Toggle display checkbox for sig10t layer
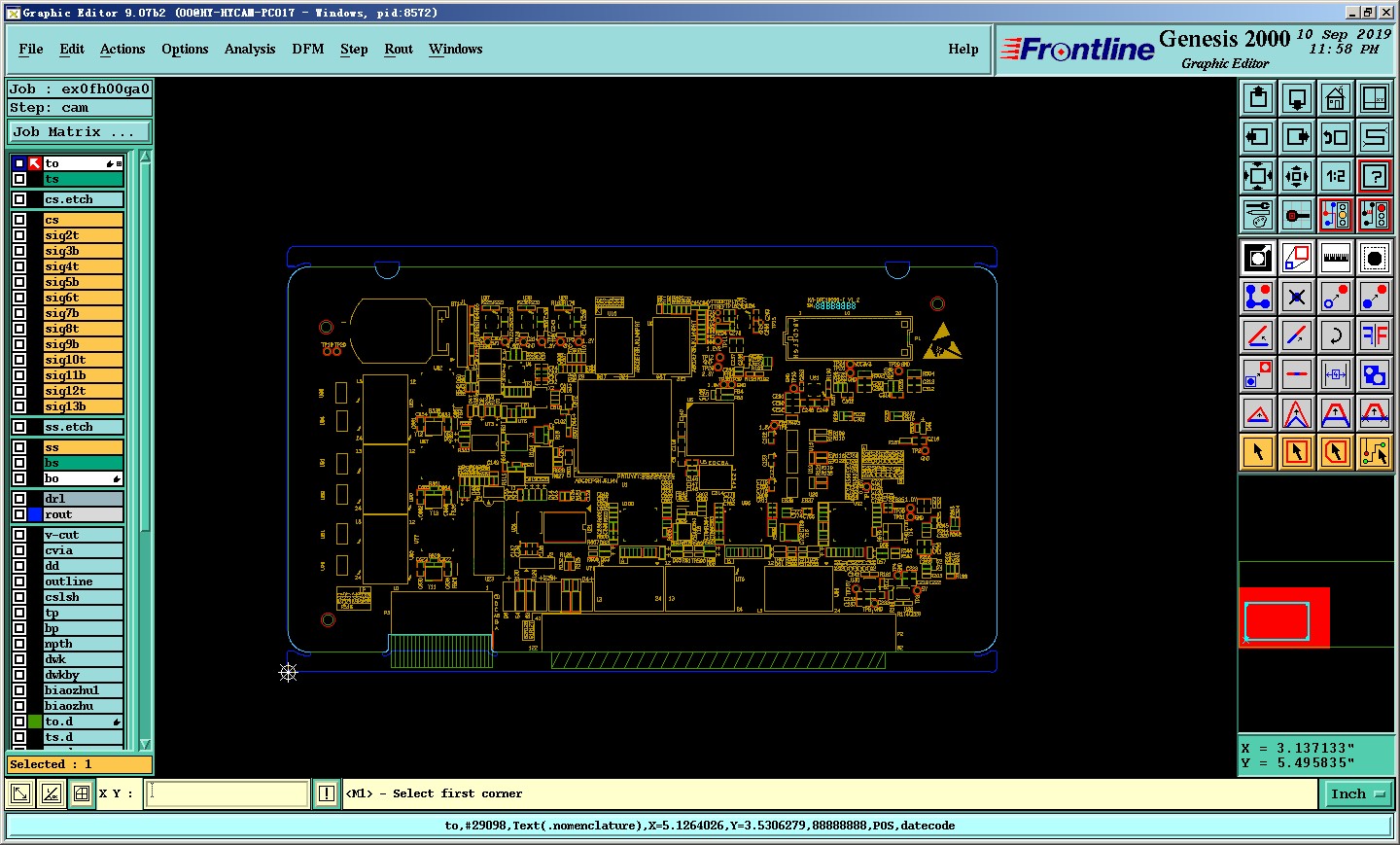This screenshot has width=1400, height=845. (x=19, y=360)
